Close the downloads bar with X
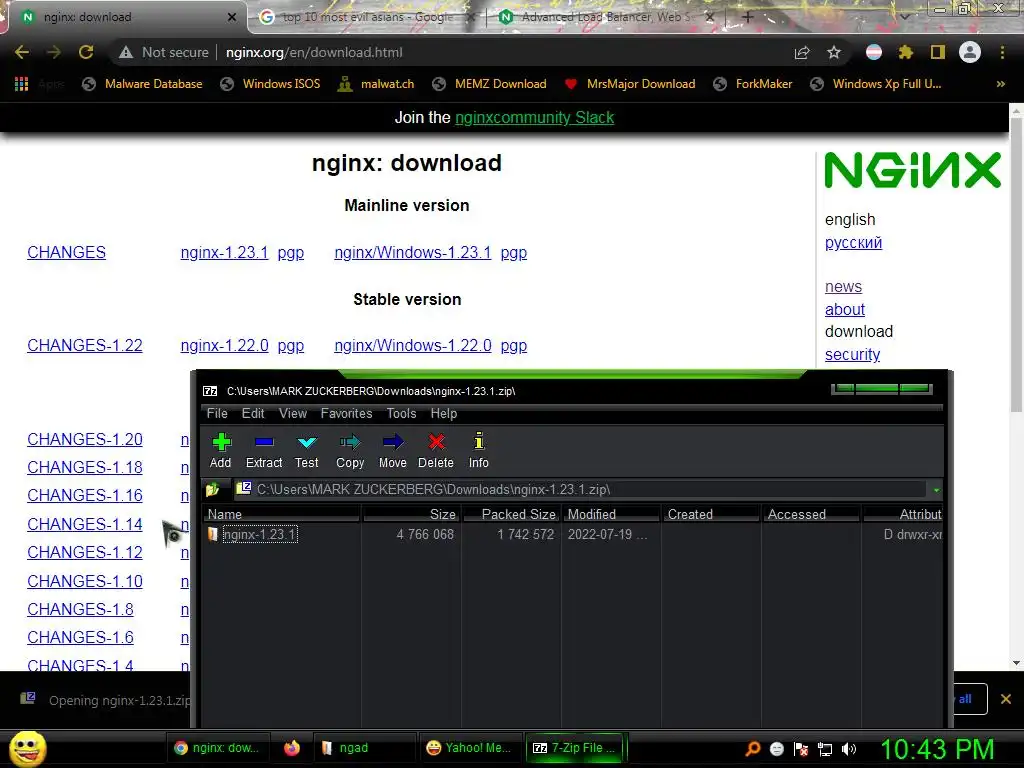The image size is (1024, 768). point(1006,699)
